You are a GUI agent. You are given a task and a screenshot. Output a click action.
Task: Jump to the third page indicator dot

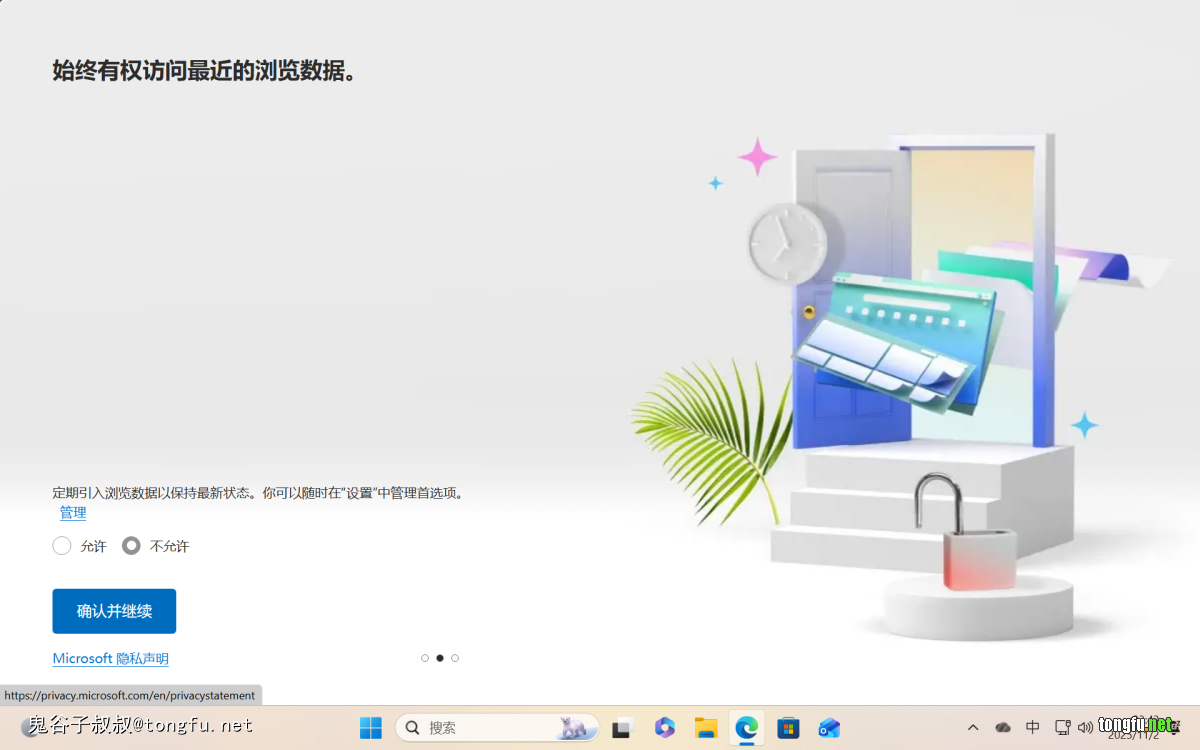(455, 658)
